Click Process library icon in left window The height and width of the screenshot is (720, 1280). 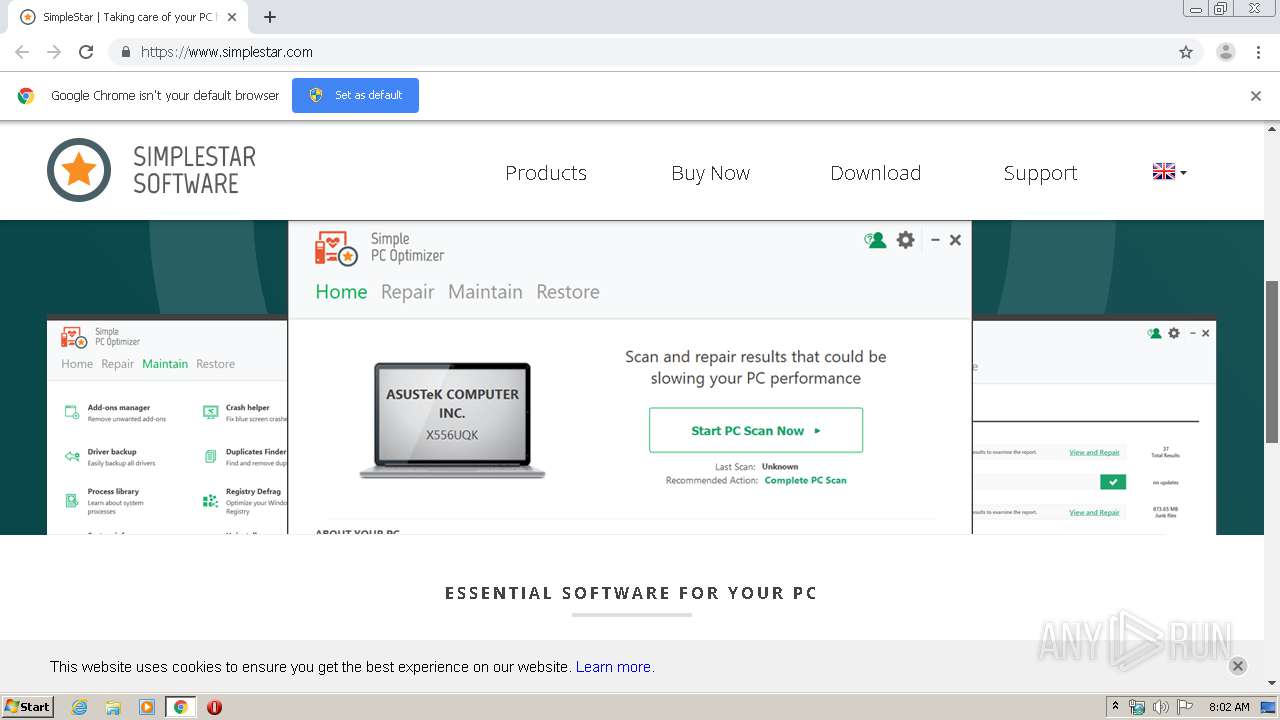click(72, 500)
